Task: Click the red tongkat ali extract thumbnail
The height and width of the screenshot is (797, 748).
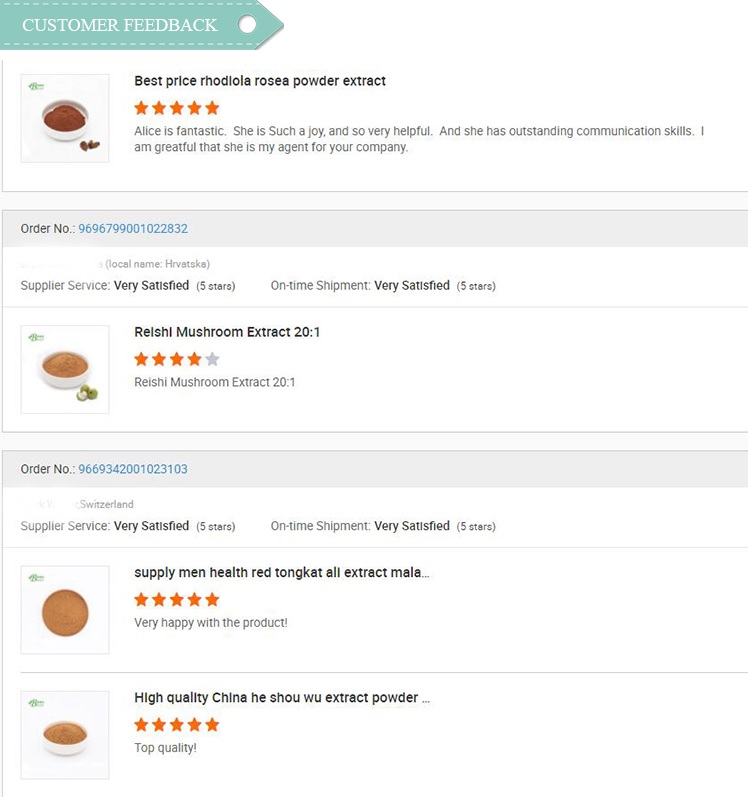Action: 65,610
